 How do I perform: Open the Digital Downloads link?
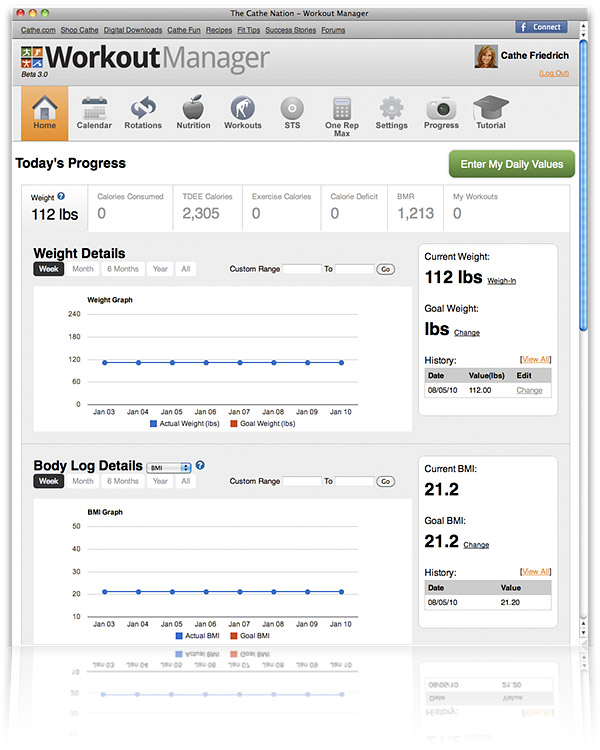pyautogui.click(x=133, y=30)
